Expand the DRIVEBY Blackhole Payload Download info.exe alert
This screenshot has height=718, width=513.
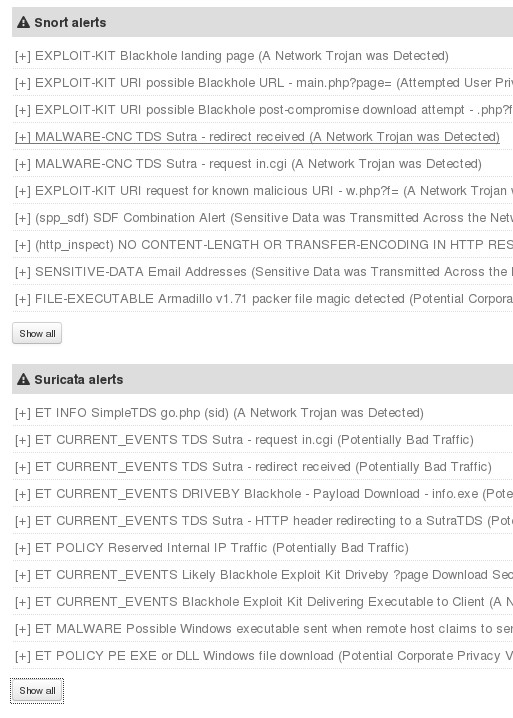pos(264,494)
